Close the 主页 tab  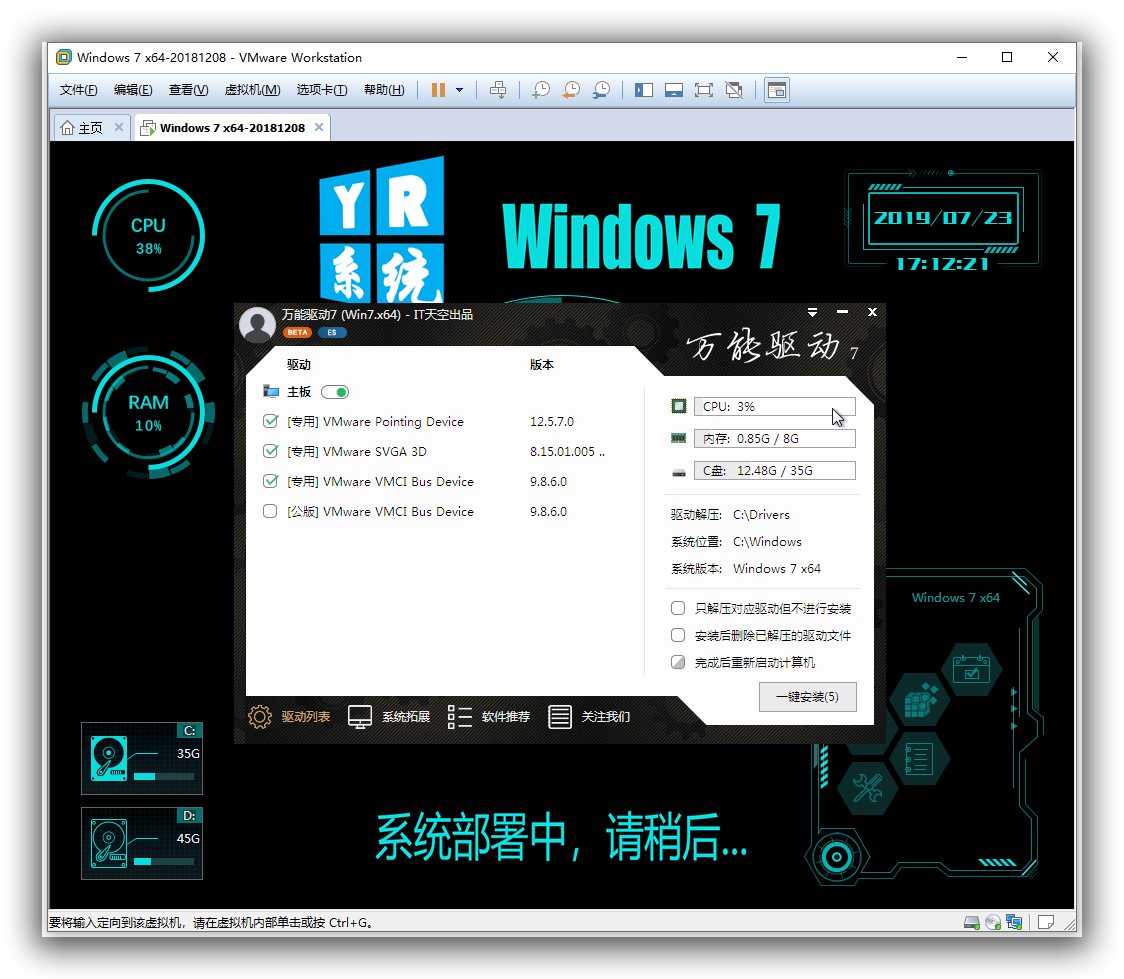point(119,127)
